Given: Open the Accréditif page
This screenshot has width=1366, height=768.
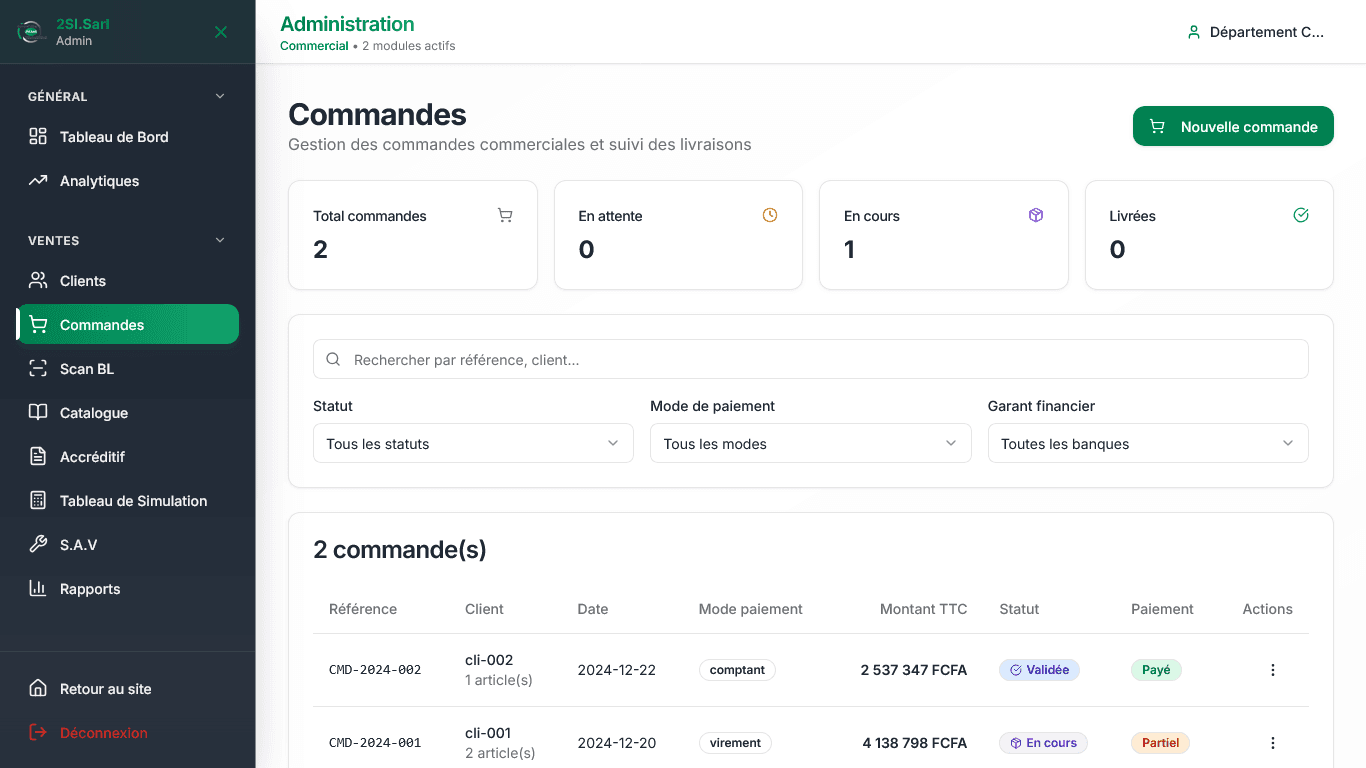Looking at the screenshot, I should pos(128,457).
